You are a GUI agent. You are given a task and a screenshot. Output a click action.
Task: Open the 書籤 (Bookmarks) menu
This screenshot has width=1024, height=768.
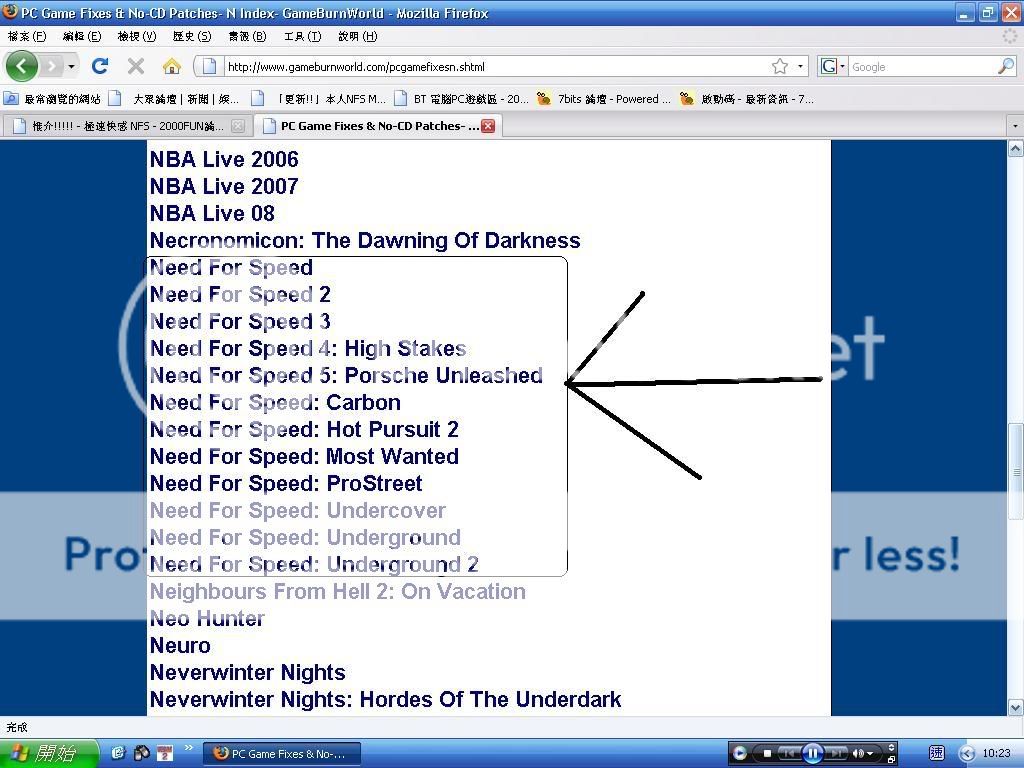(x=247, y=36)
